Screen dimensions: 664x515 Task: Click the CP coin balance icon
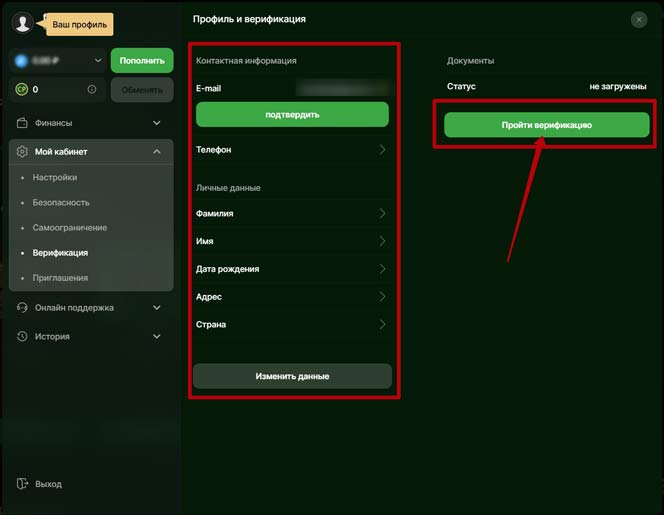point(21,90)
